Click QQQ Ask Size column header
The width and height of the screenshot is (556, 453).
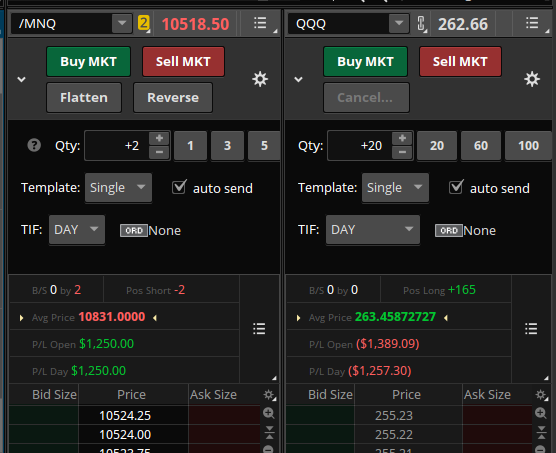tap(487, 395)
